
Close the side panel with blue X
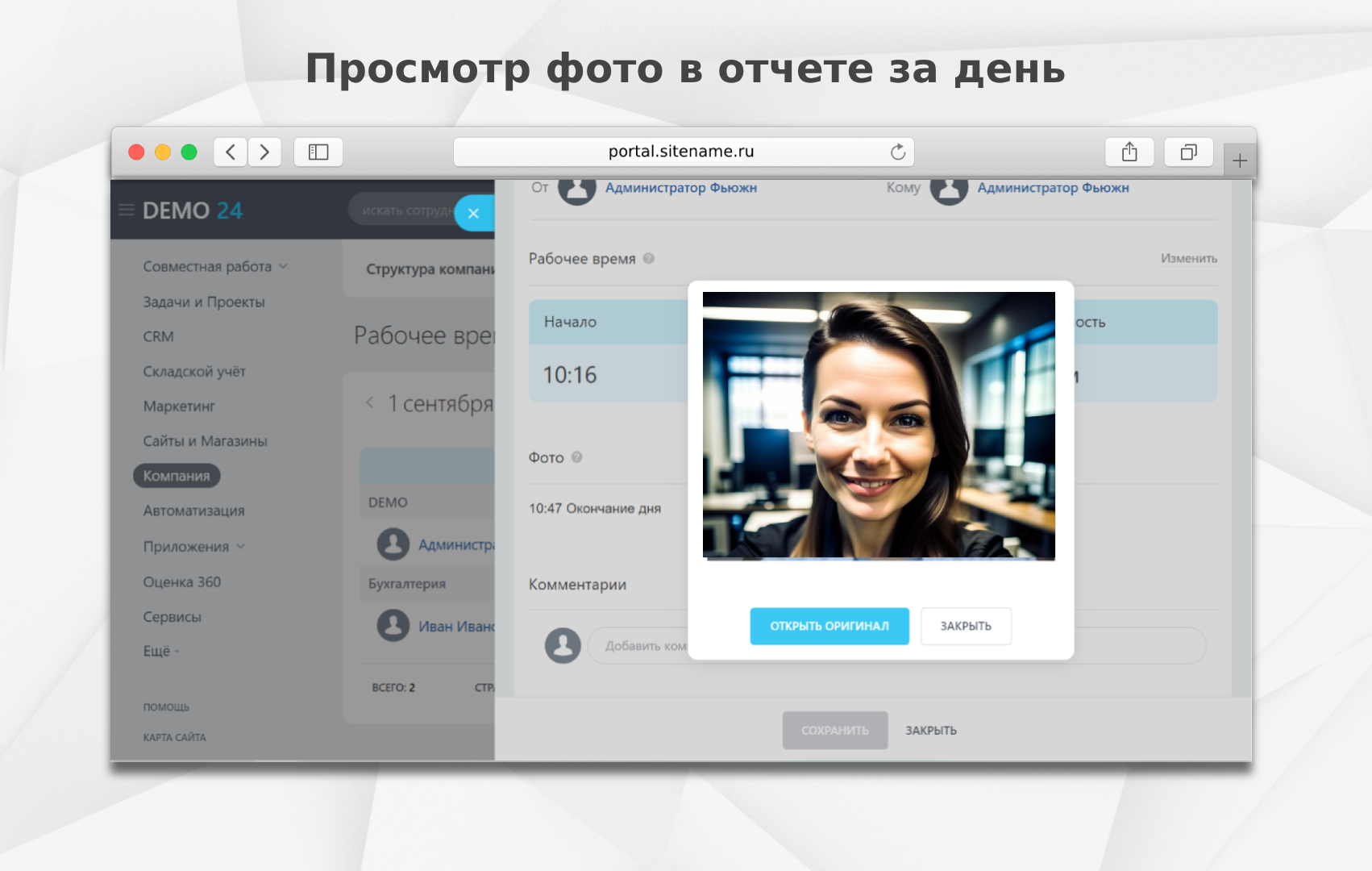pos(474,213)
